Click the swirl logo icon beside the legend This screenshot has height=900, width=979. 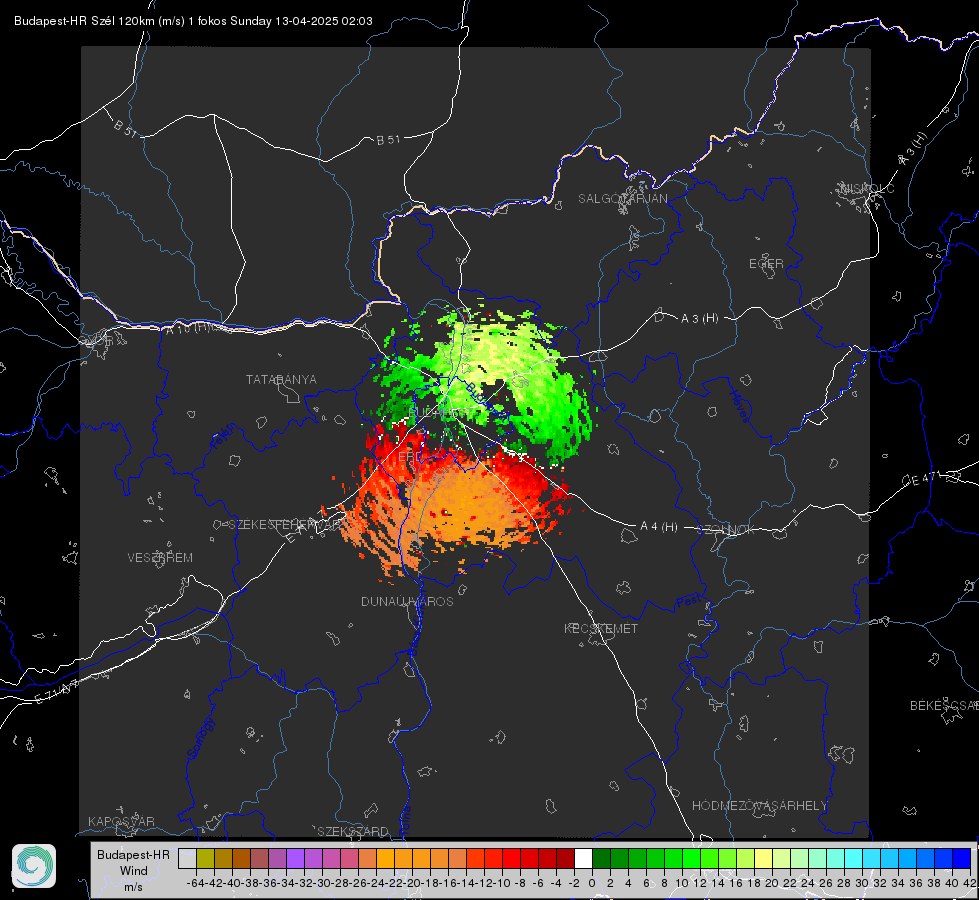pyautogui.click(x=34, y=866)
